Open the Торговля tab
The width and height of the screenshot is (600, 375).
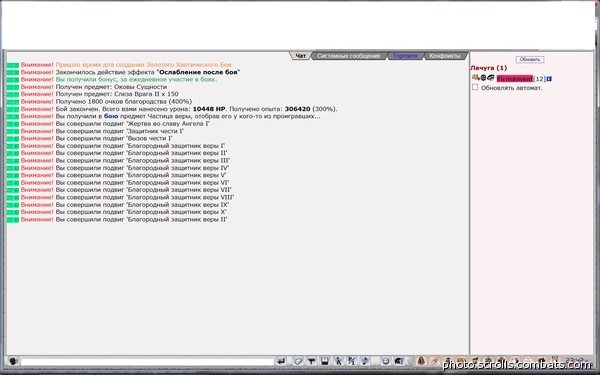(405, 56)
